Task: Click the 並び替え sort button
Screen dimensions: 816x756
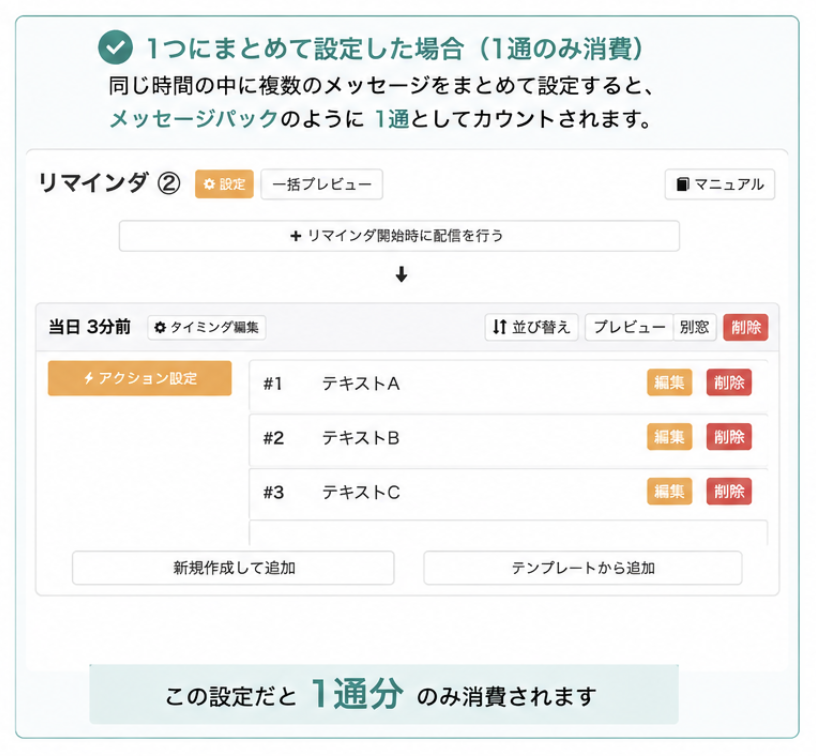Action: (x=531, y=327)
